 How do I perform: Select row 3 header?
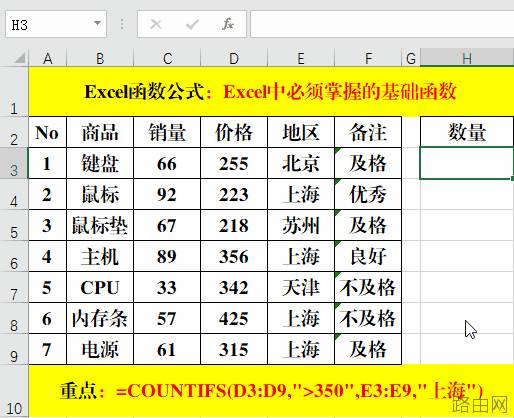coord(14,163)
